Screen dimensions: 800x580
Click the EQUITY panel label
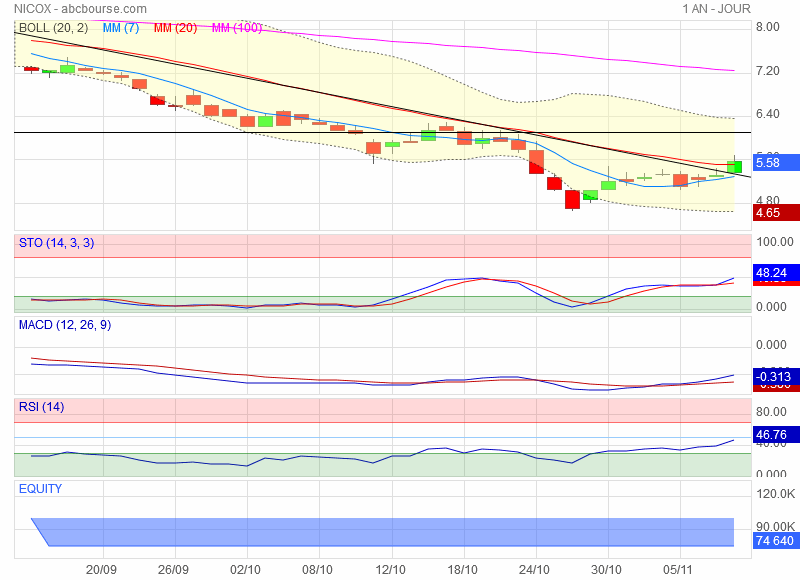[x=40, y=489]
